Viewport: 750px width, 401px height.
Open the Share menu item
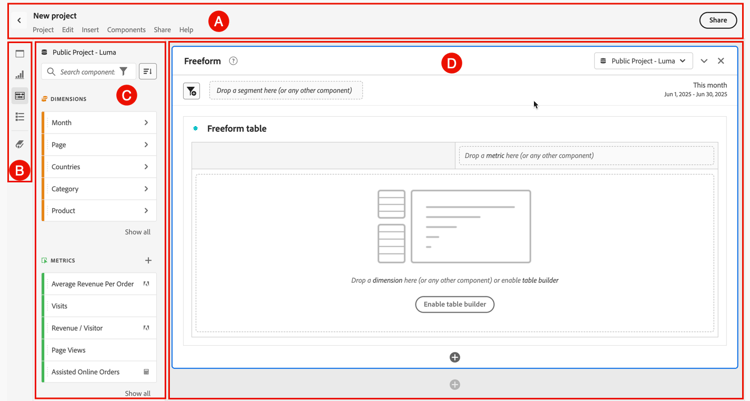click(x=162, y=30)
